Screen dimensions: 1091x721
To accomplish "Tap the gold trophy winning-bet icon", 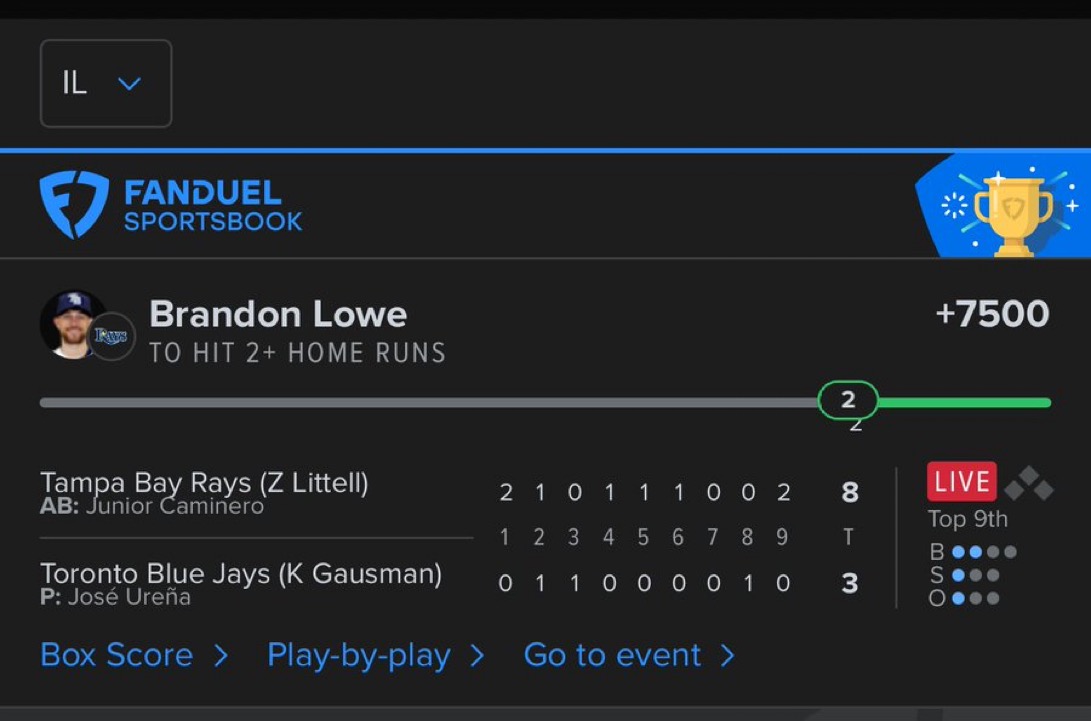I will pos(1013,212).
